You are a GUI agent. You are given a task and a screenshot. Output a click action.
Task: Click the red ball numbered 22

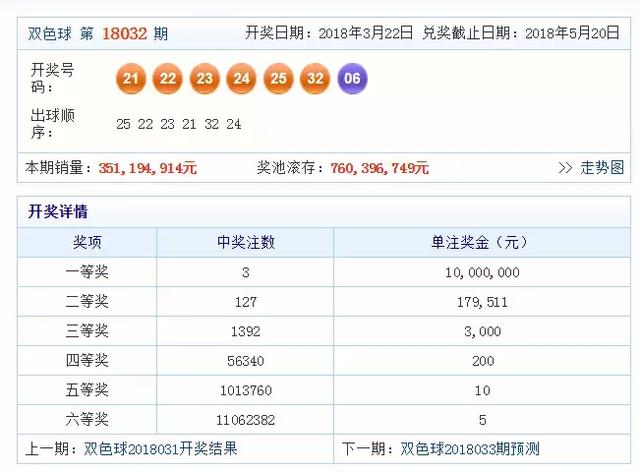167,78
